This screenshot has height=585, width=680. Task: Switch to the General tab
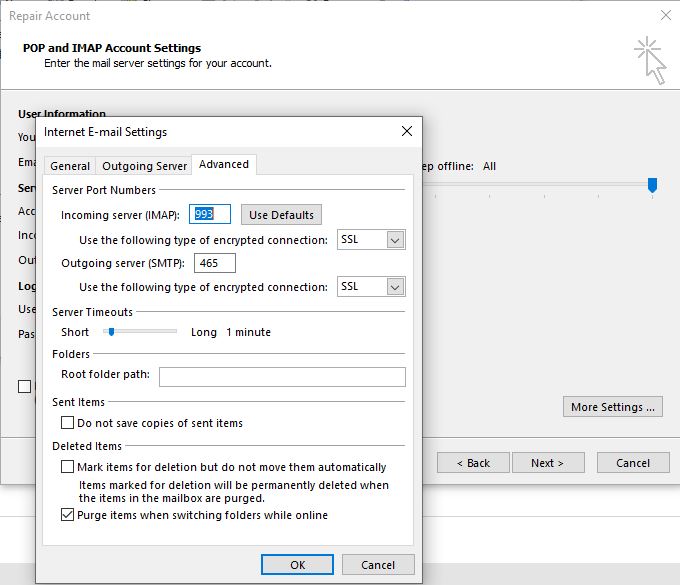(x=70, y=166)
